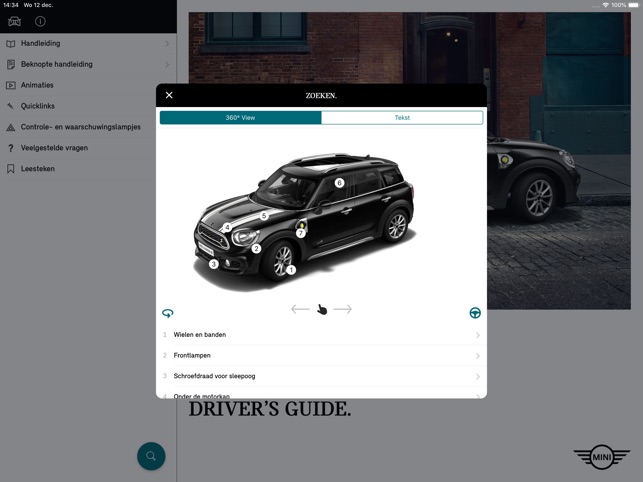Screen dimensions: 643x482
Task: Click the Wi-Fi status icon
Action: (605, 5)
